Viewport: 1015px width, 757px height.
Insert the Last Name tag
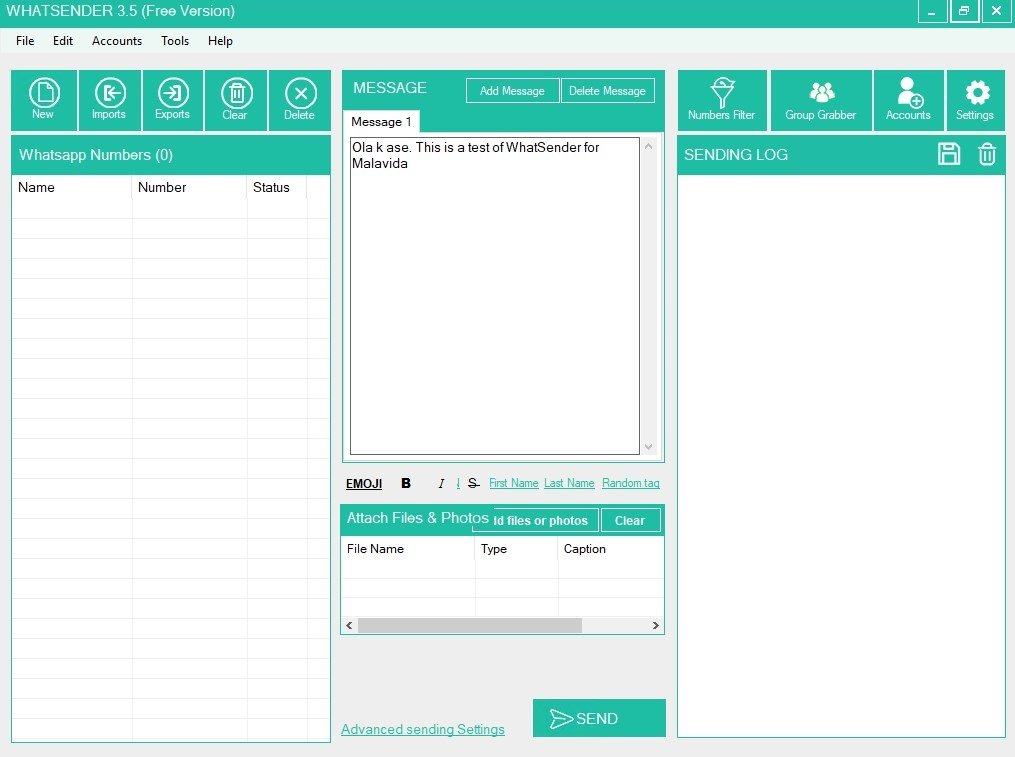pyautogui.click(x=569, y=483)
